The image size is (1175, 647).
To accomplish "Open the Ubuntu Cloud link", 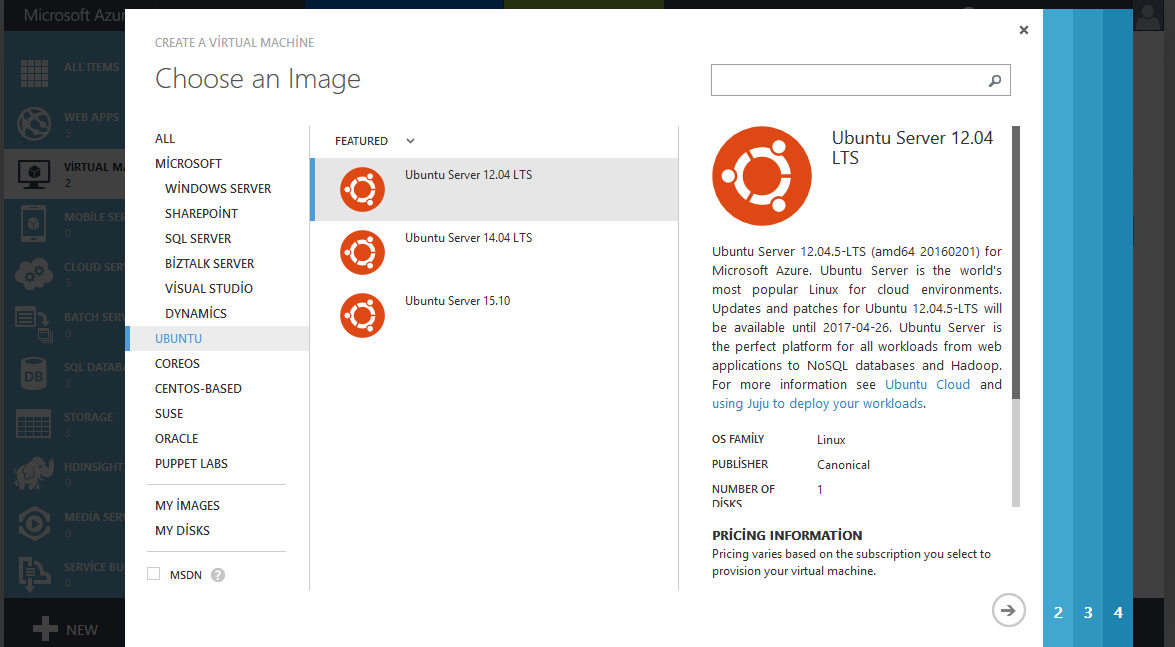I will coord(928,385).
